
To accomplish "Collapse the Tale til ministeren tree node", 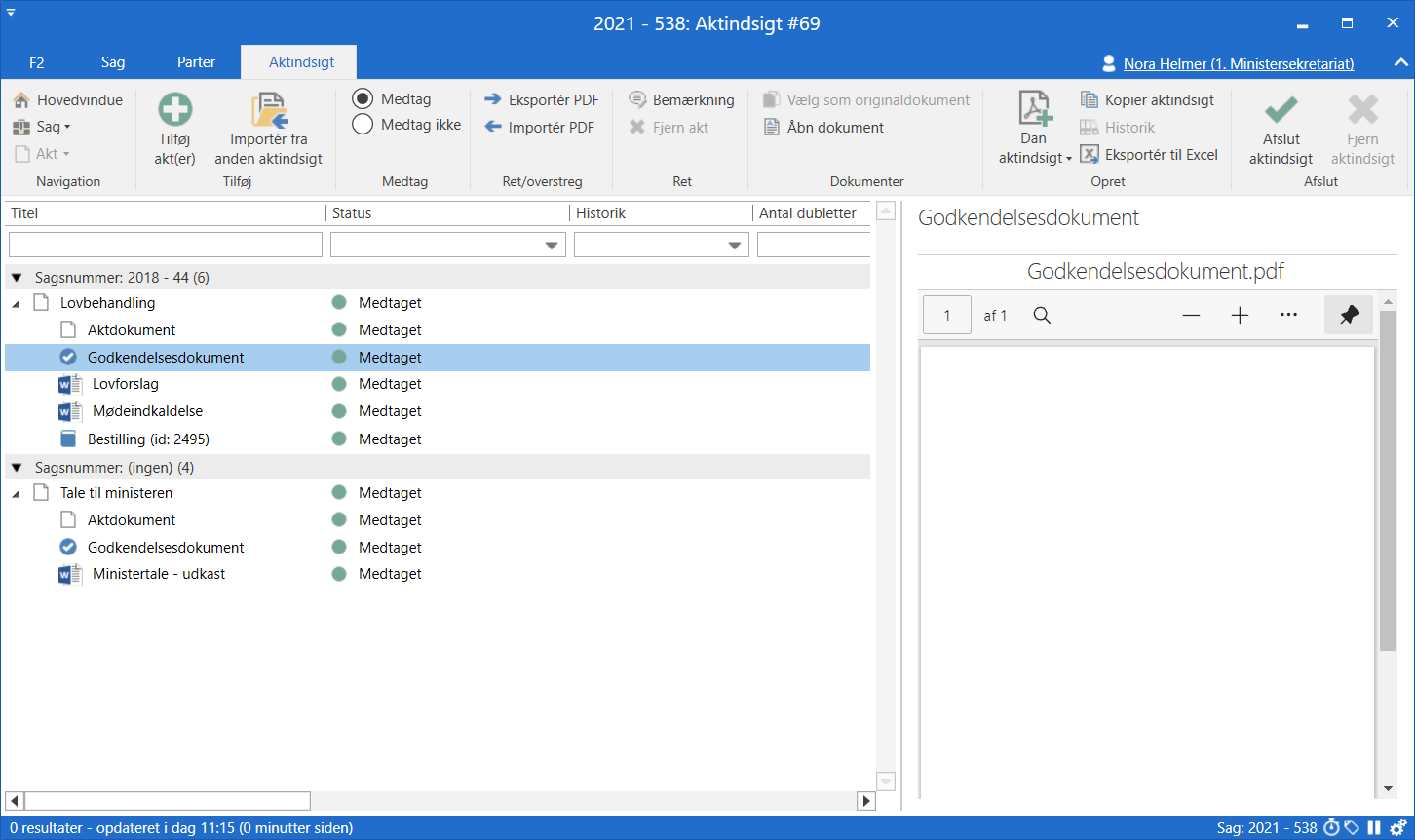I will 16,494.
